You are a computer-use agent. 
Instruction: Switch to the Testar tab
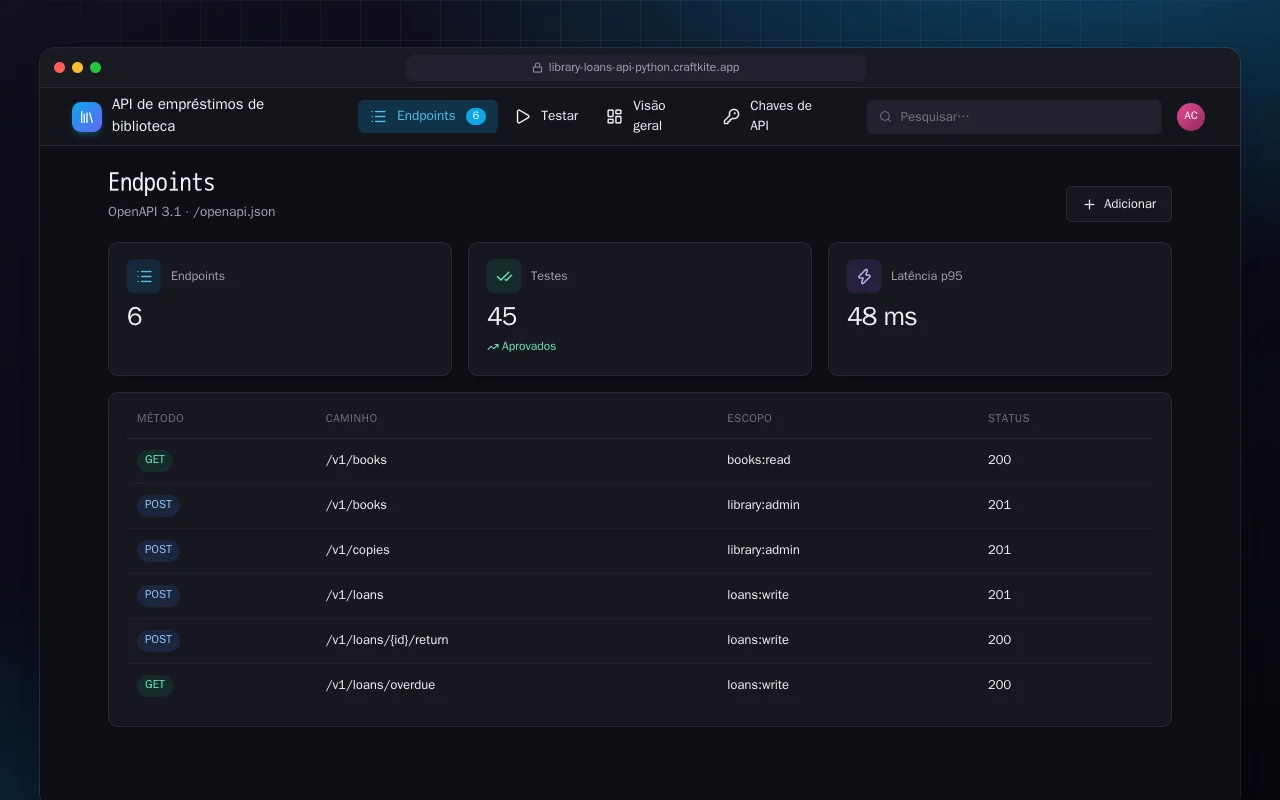(x=547, y=116)
